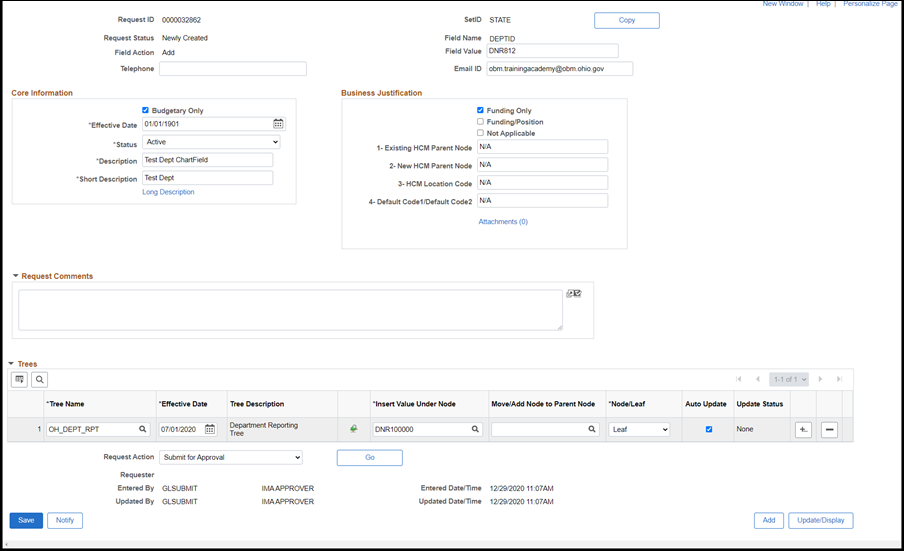Open calendar picker for Core Information Effective Date

click(279, 124)
